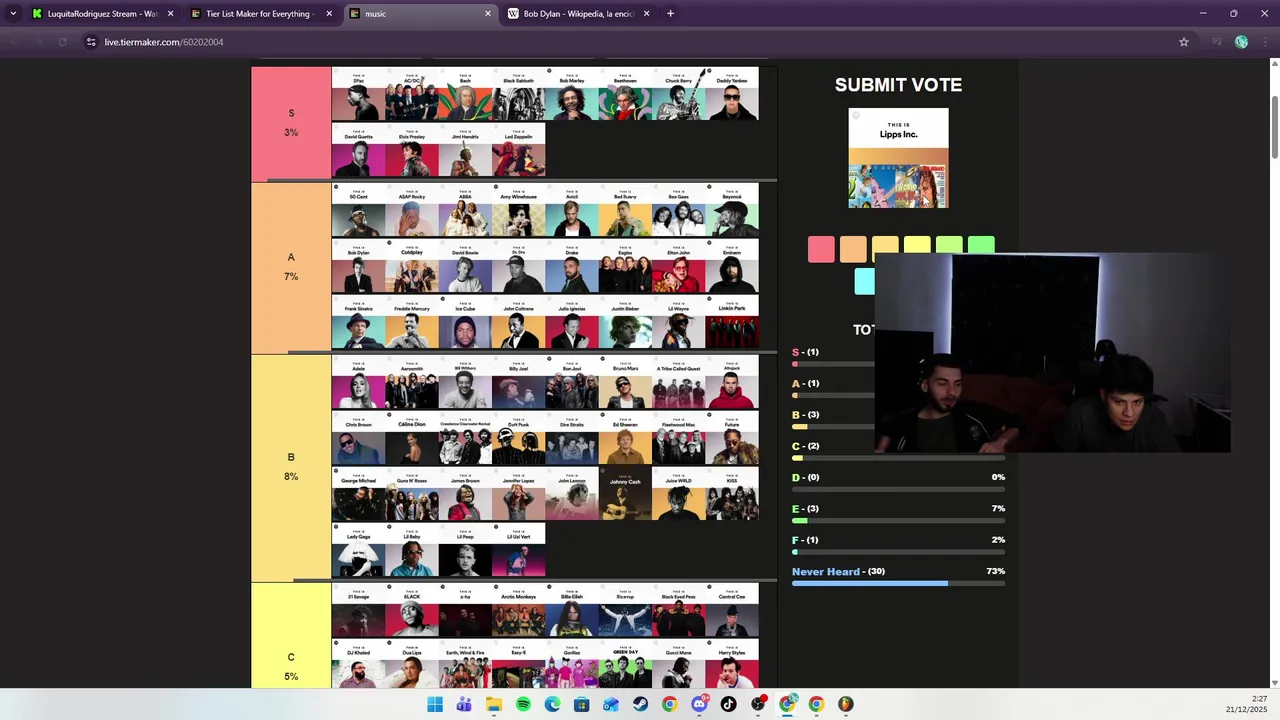Open Windows Start menu

(435, 704)
